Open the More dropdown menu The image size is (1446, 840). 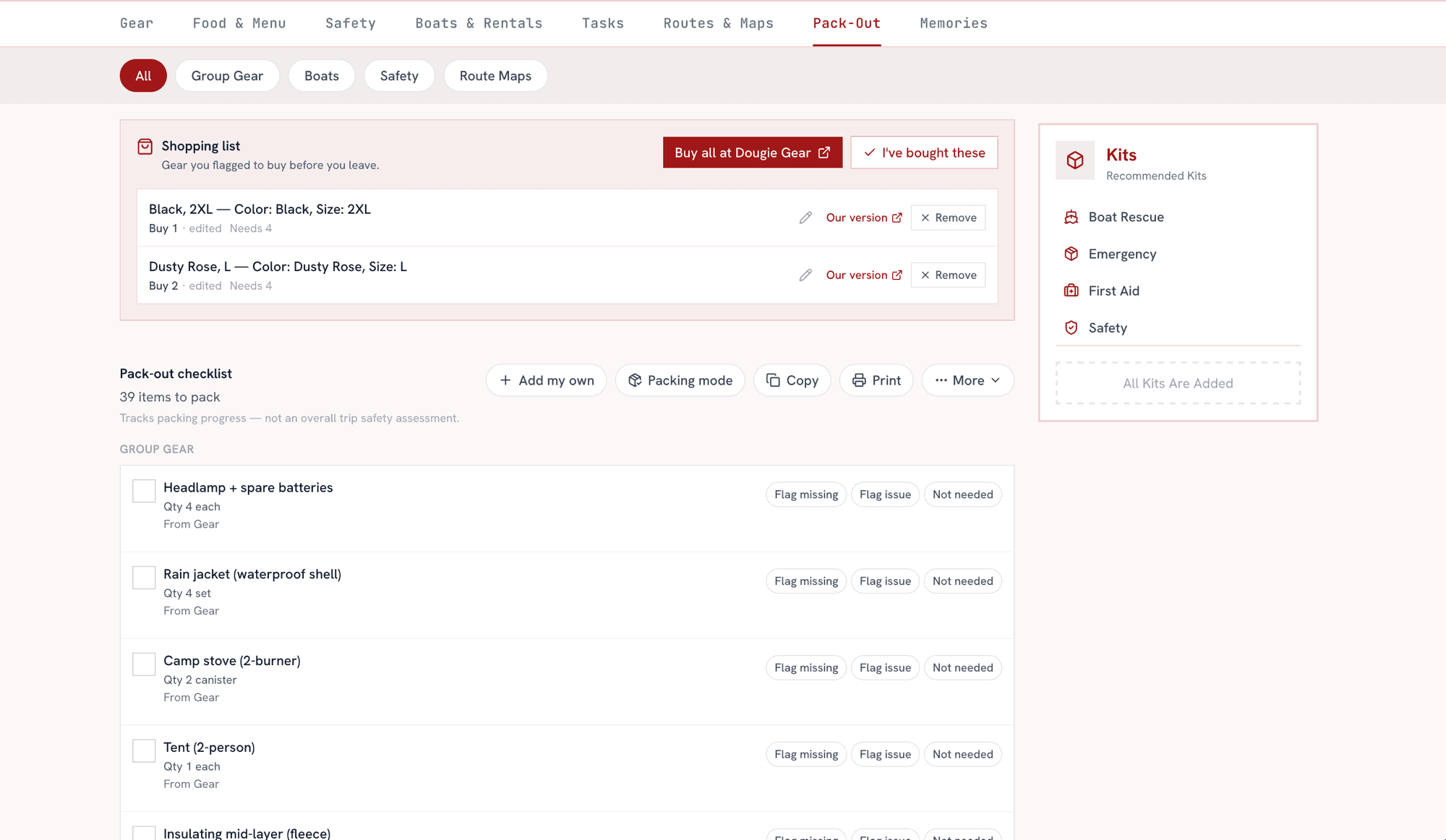[967, 380]
